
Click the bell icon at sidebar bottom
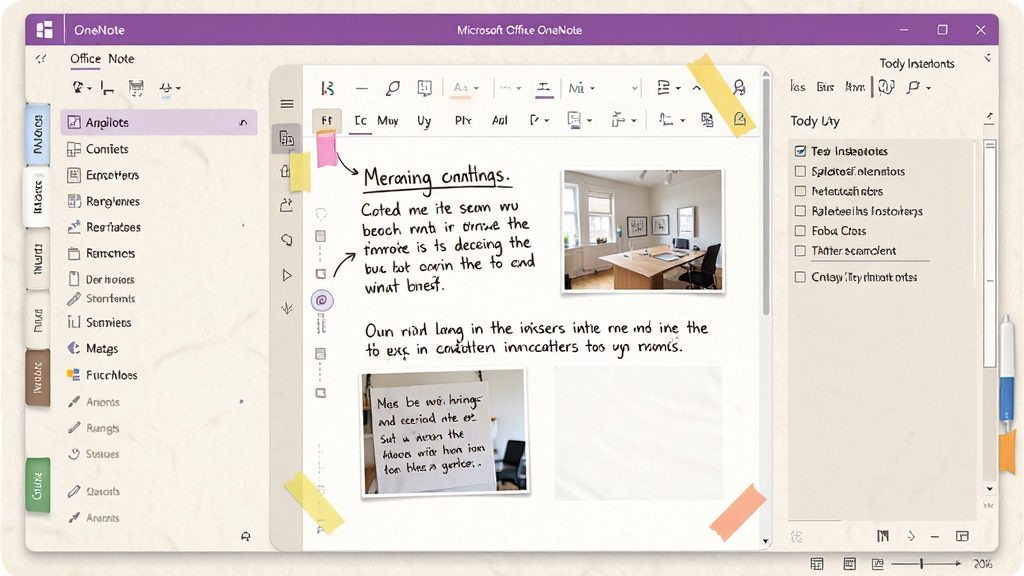click(246, 536)
